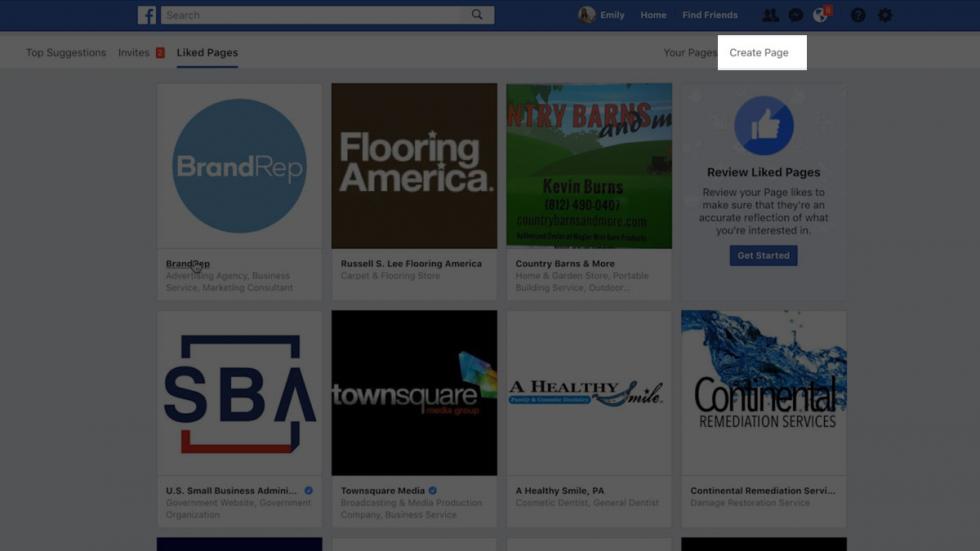Open the Notifications globe icon
Image resolution: width=980 pixels, height=551 pixels.
click(x=820, y=15)
